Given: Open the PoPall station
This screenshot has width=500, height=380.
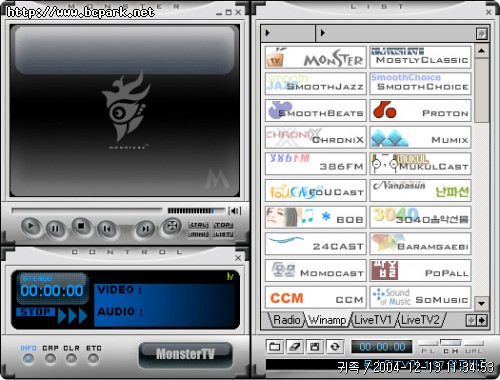Looking at the screenshot, I should 420,270.
